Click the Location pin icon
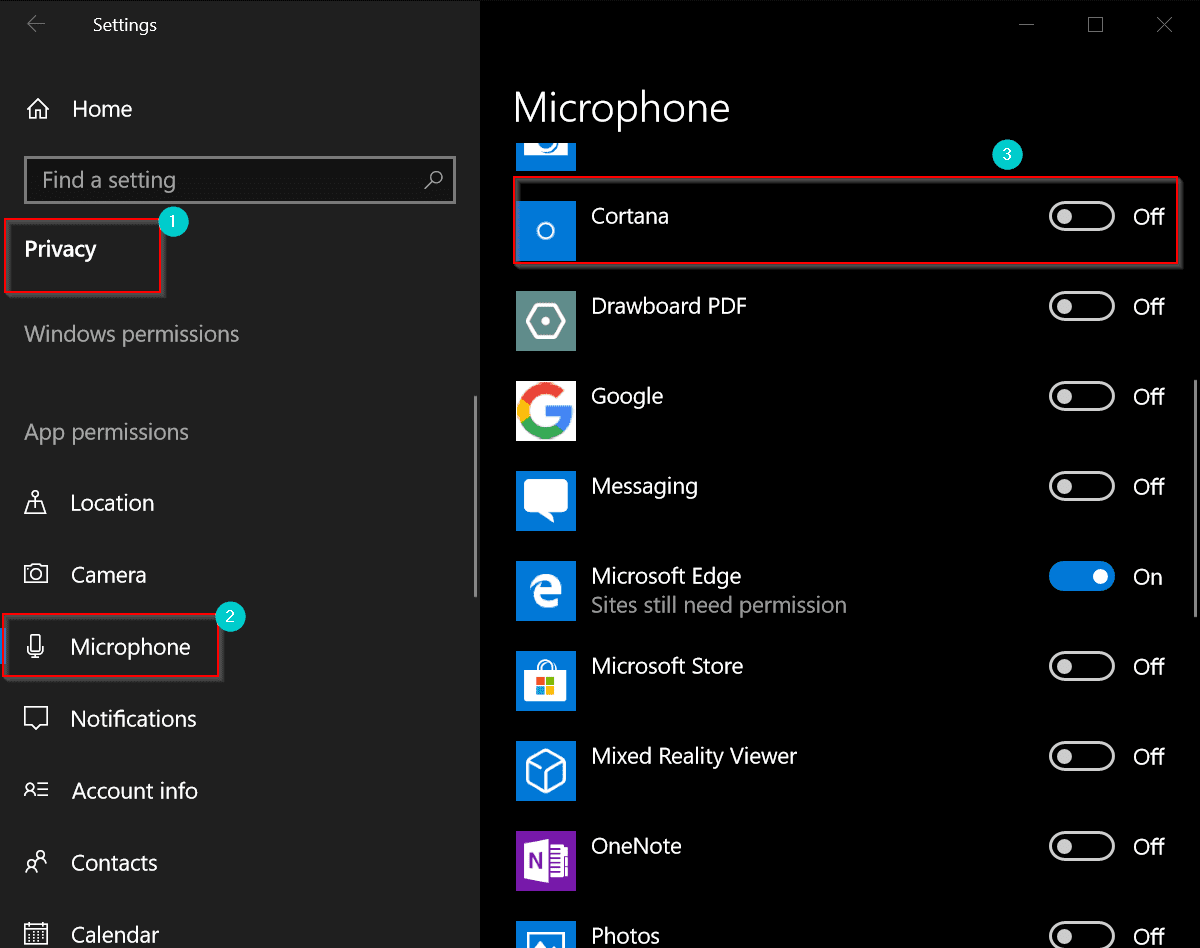The width and height of the screenshot is (1200, 948). 36,503
